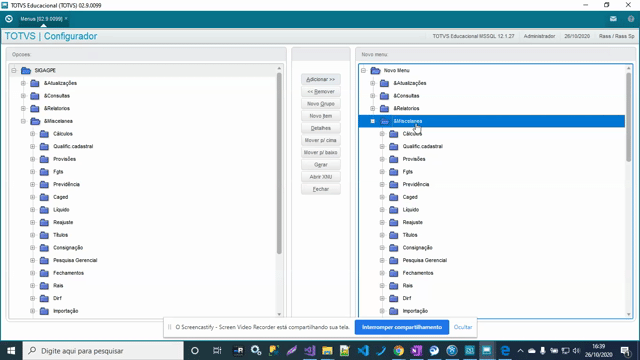
Task: Select the Menus [02.9.0099] tab
Action: (x=41, y=19)
